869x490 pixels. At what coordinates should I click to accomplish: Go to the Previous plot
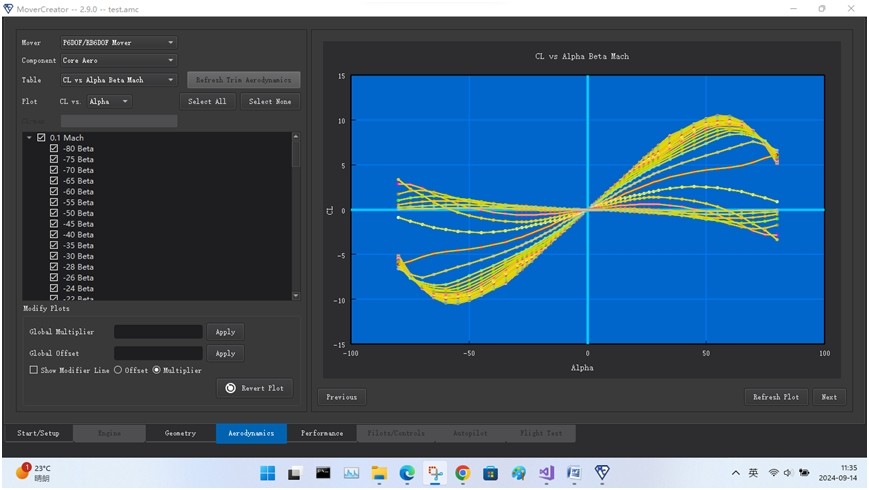tap(341, 397)
